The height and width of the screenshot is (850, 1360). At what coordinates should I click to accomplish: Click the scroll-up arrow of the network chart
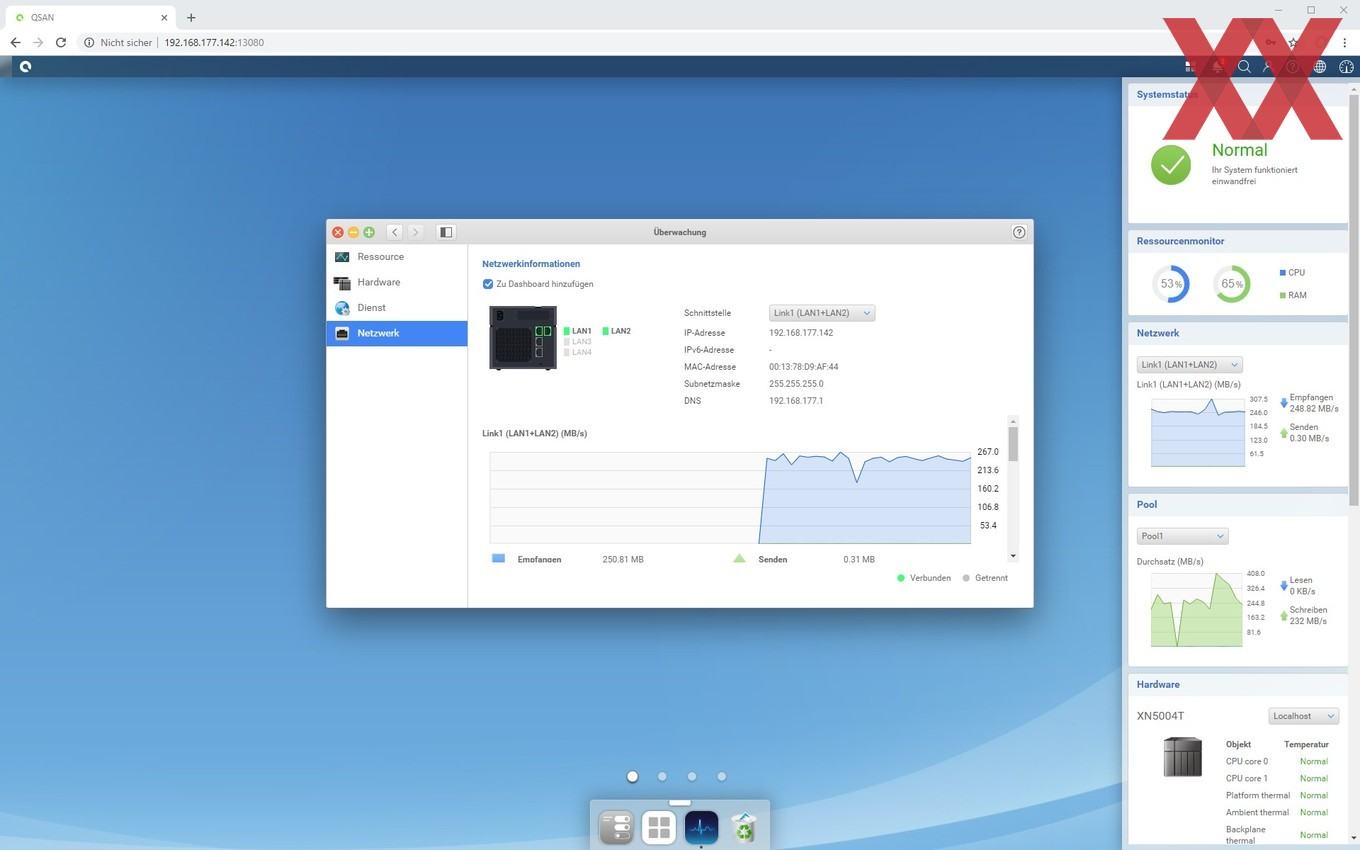click(x=1013, y=421)
